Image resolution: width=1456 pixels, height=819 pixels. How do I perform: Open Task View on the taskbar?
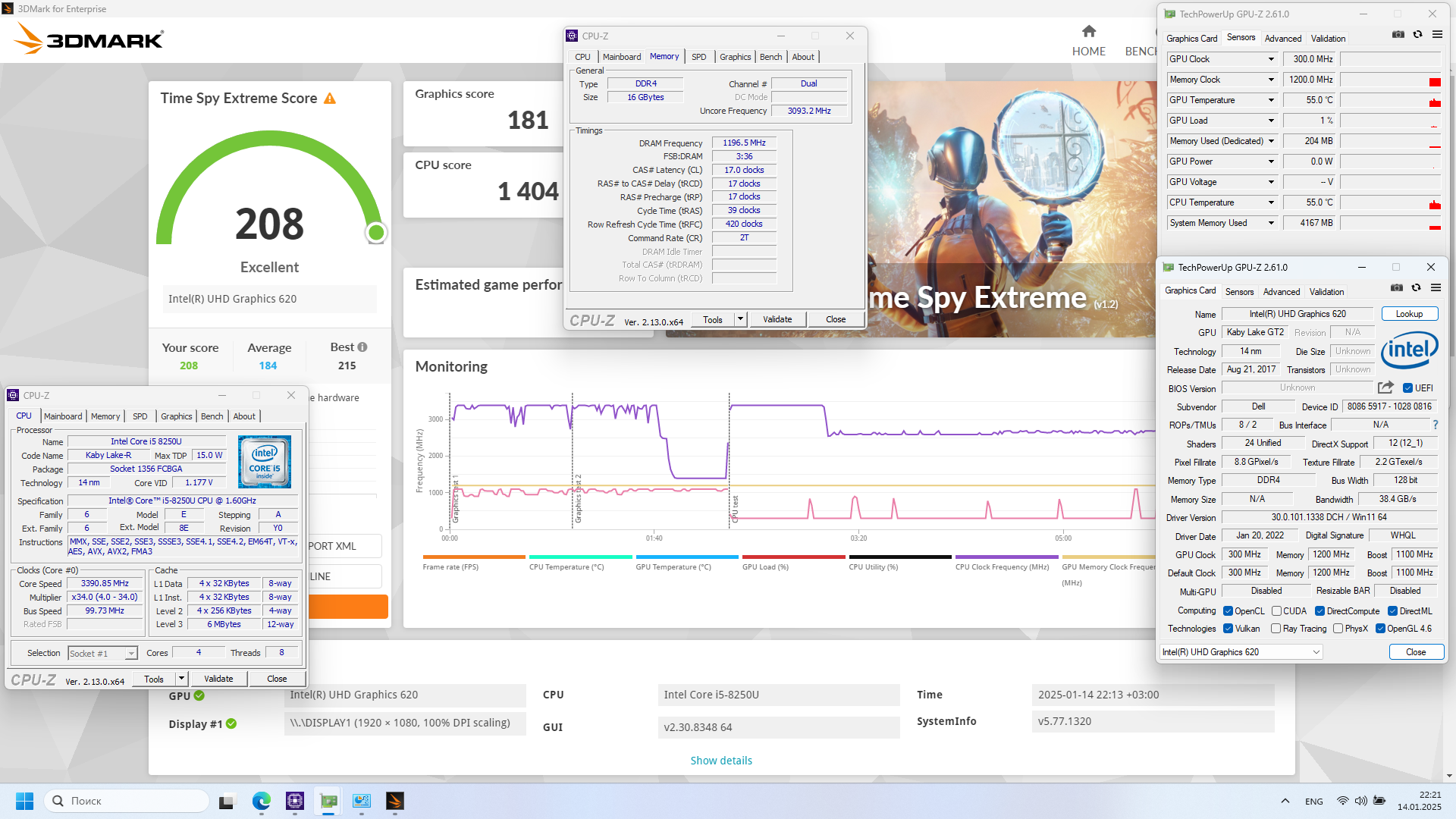[x=227, y=801]
